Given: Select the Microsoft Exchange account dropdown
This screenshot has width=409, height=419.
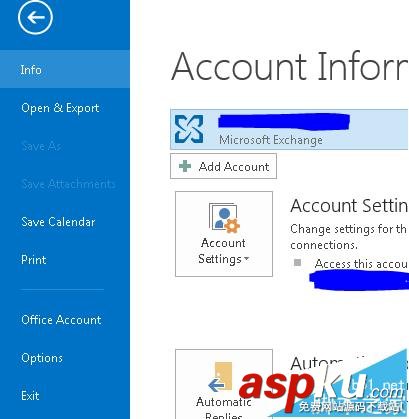Looking at the screenshot, I should [289, 129].
